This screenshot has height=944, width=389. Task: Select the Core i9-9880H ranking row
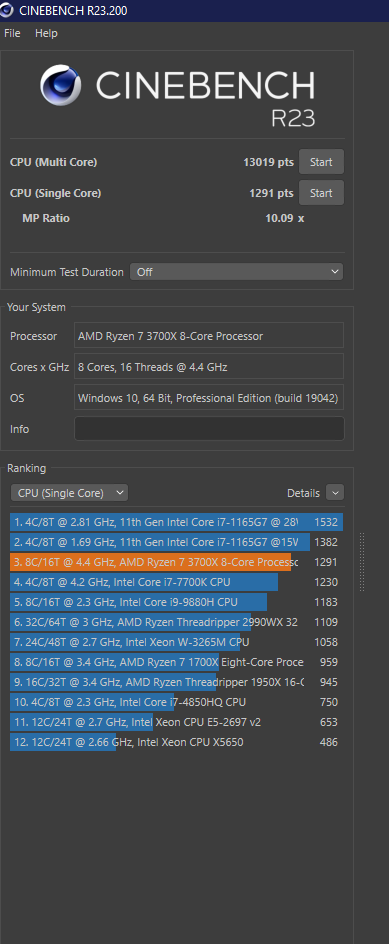tap(176, 601)
